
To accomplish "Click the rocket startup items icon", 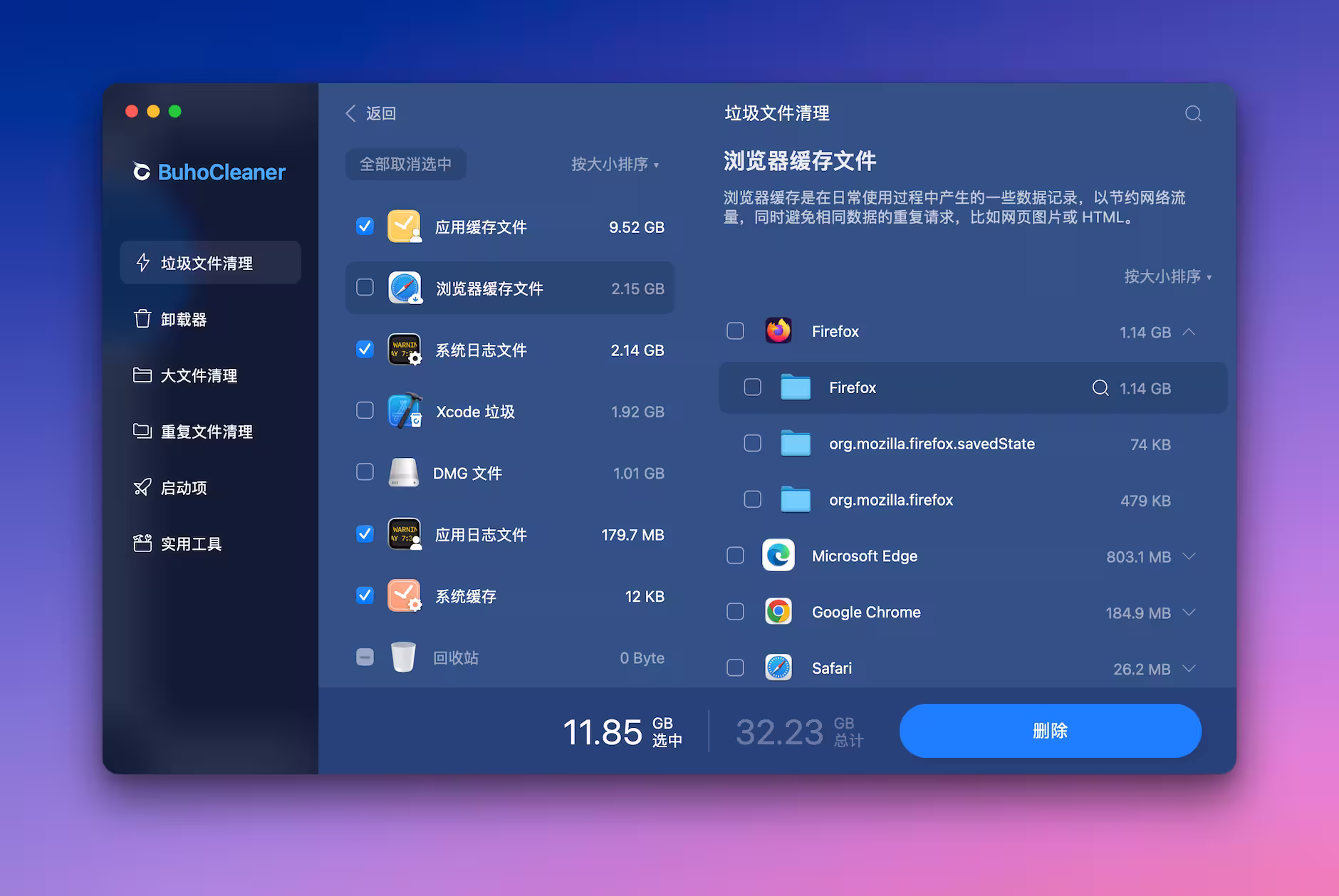I will coord(142,487).
